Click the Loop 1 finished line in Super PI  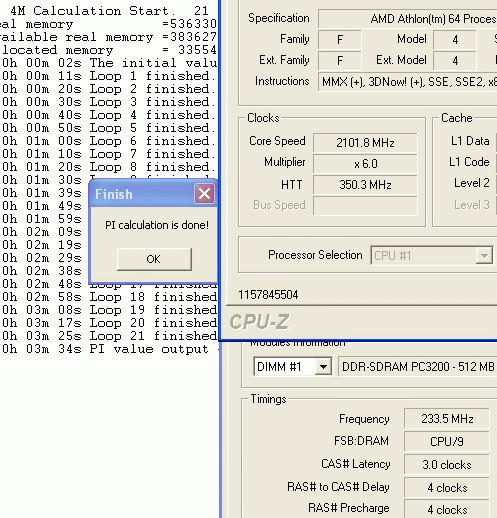pyautogui.click(x=109, y=76)
